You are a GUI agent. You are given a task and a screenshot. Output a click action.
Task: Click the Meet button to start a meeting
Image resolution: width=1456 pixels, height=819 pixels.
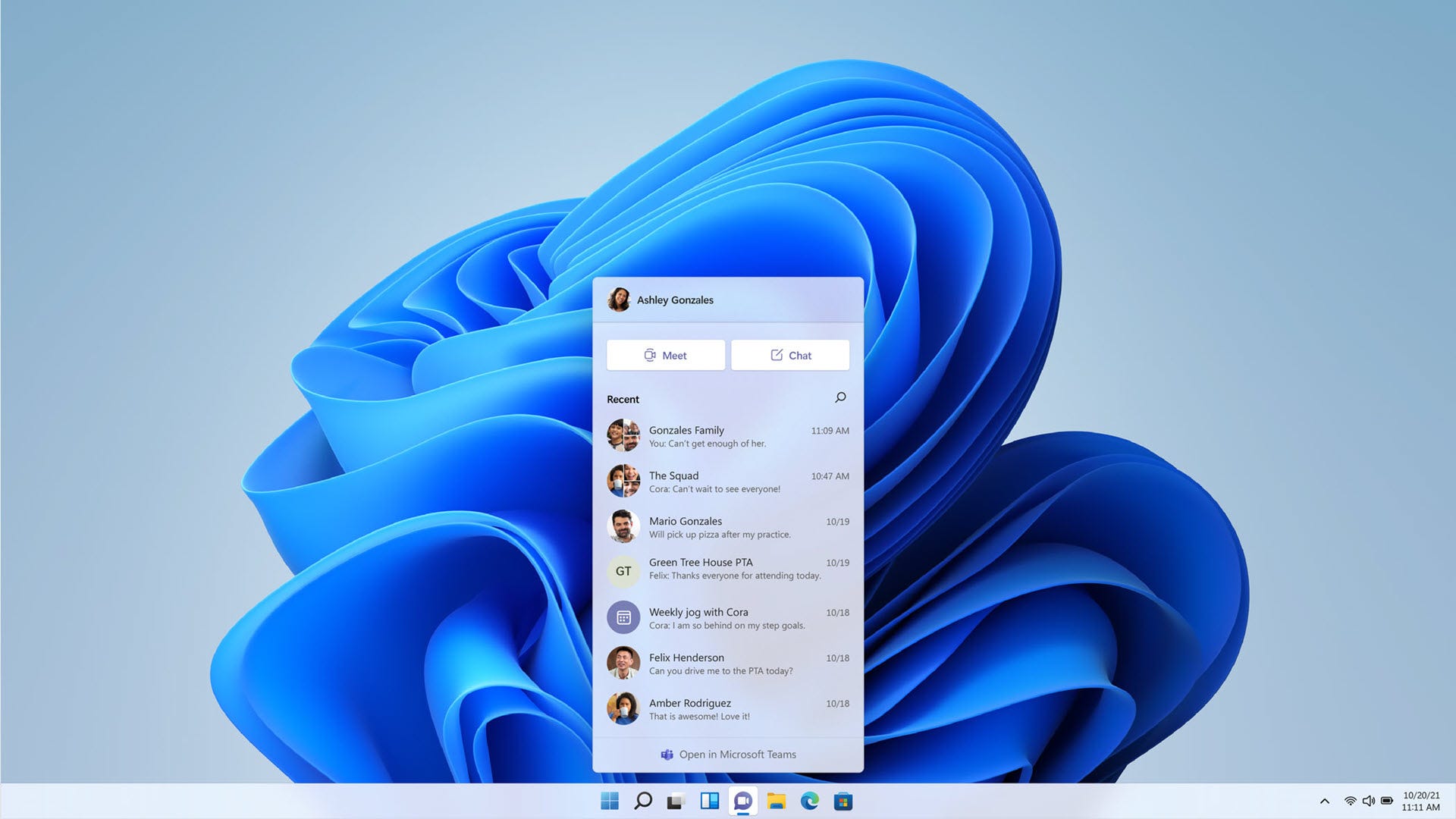coord(665,355)
